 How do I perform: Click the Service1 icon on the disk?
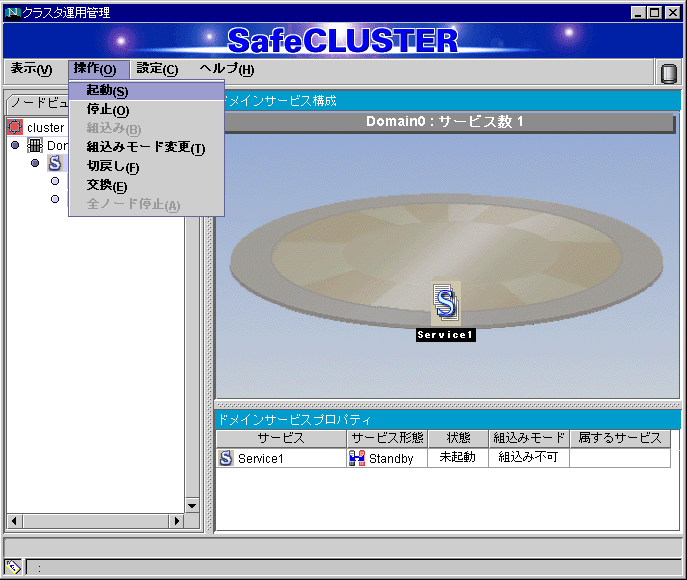pyautogui.click(x=445, y=302)
